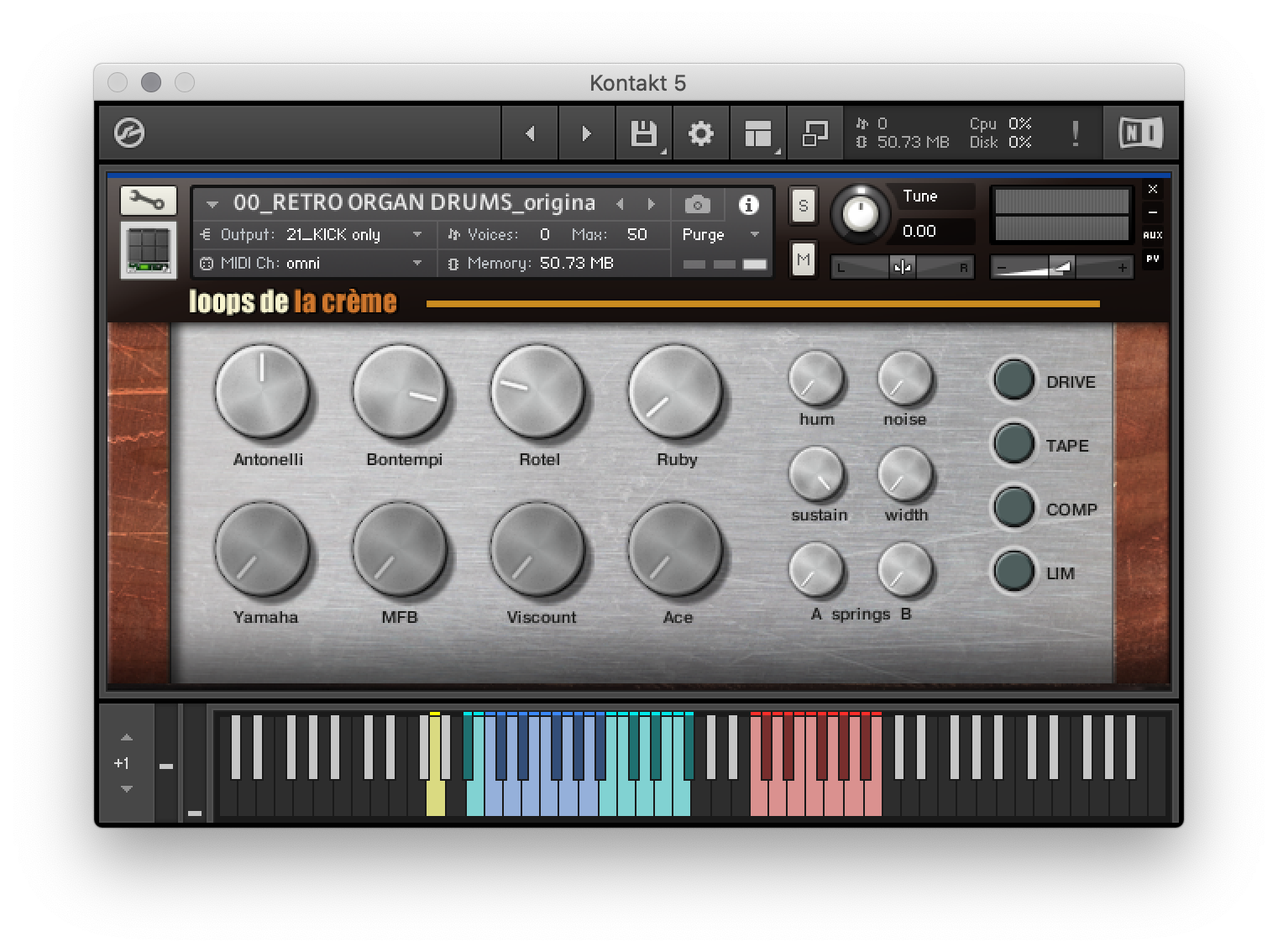Image resolution: width=1278 pixels, height=952 pixels.
Task: Click the sustain knob
Action: (x=816, y=473)
